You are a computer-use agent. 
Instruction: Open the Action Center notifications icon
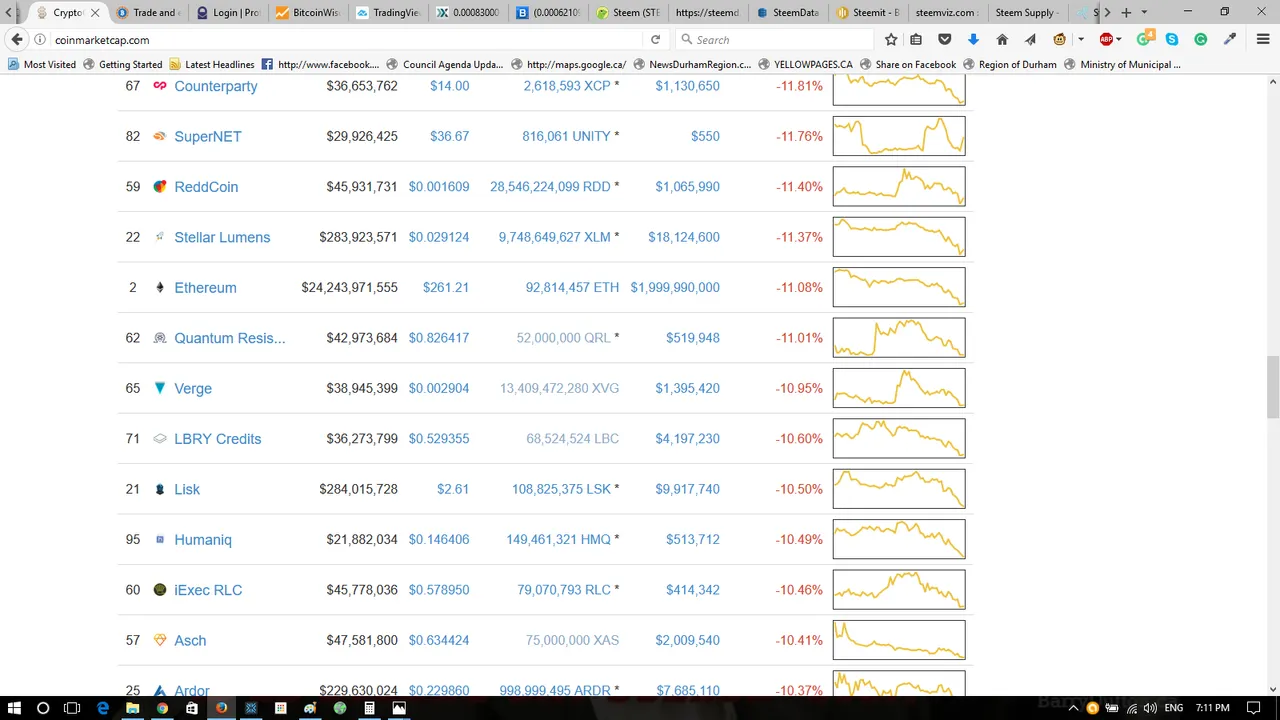click(1253, 708)
